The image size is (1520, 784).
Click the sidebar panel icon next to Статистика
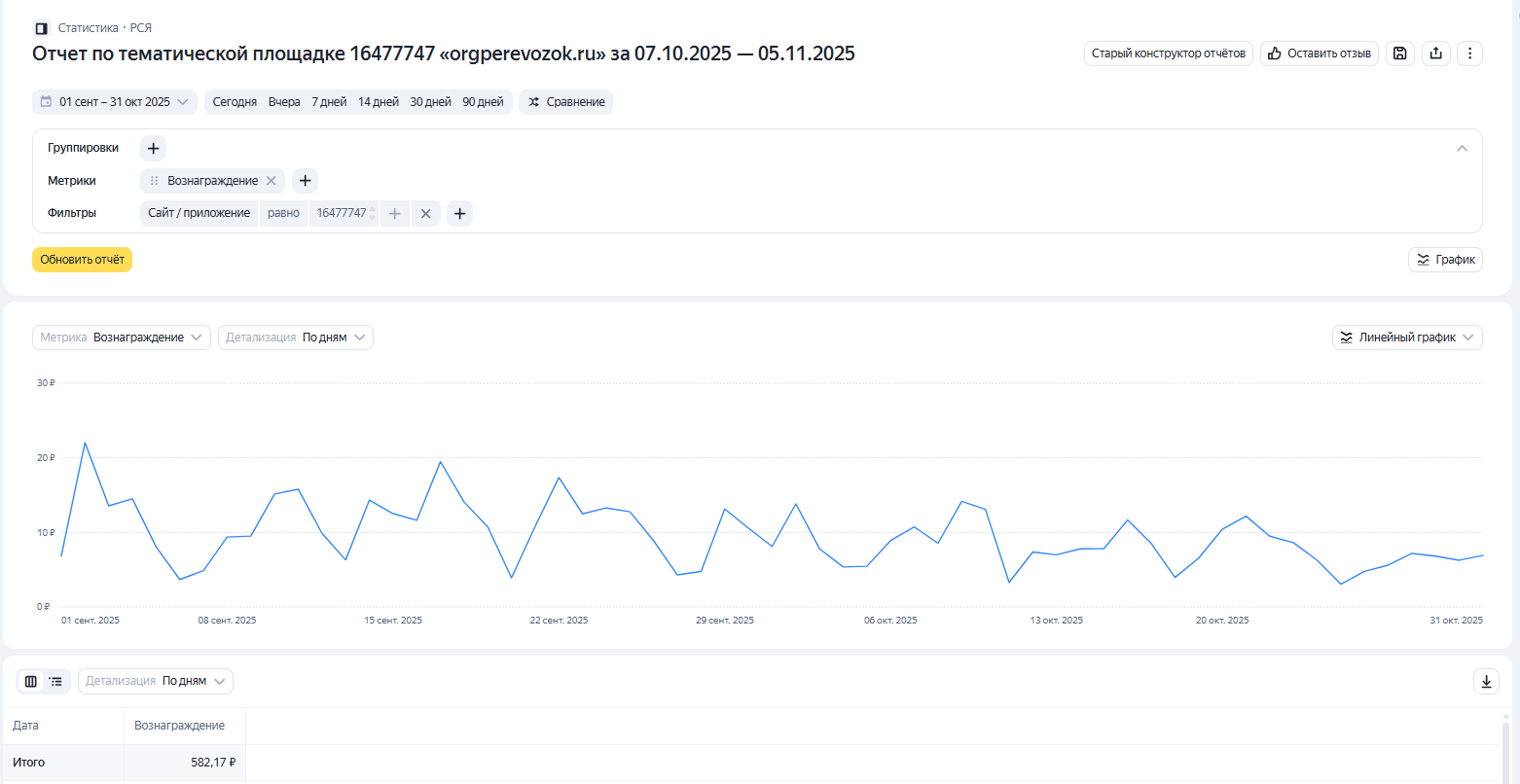41,28
